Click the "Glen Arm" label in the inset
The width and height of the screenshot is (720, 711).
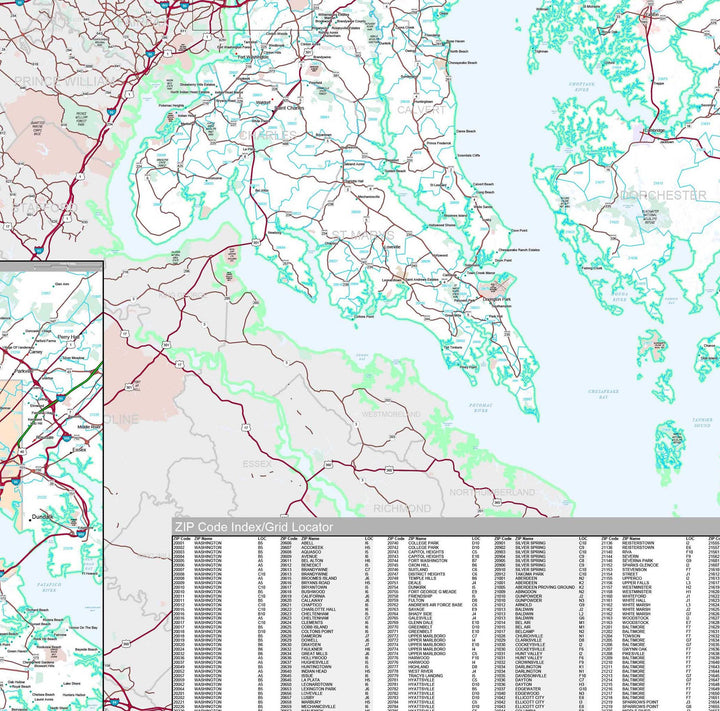62,285
